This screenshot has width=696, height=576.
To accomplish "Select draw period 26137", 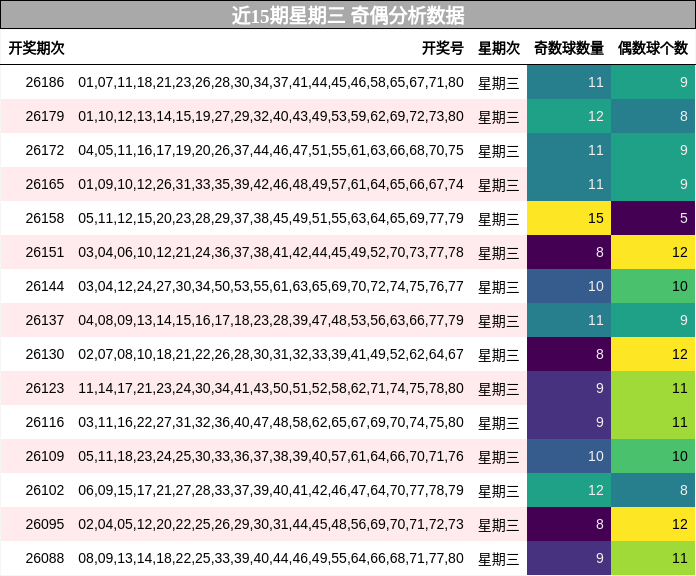I will (44, 320).
